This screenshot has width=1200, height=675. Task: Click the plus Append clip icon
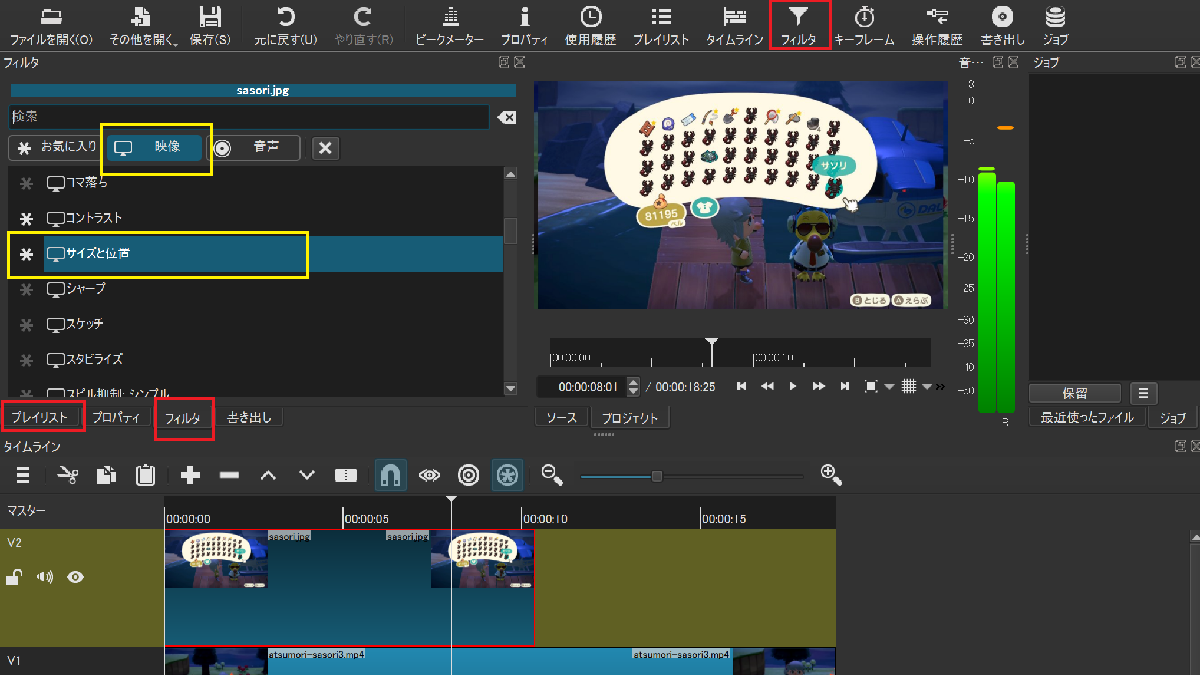(191, 475)
